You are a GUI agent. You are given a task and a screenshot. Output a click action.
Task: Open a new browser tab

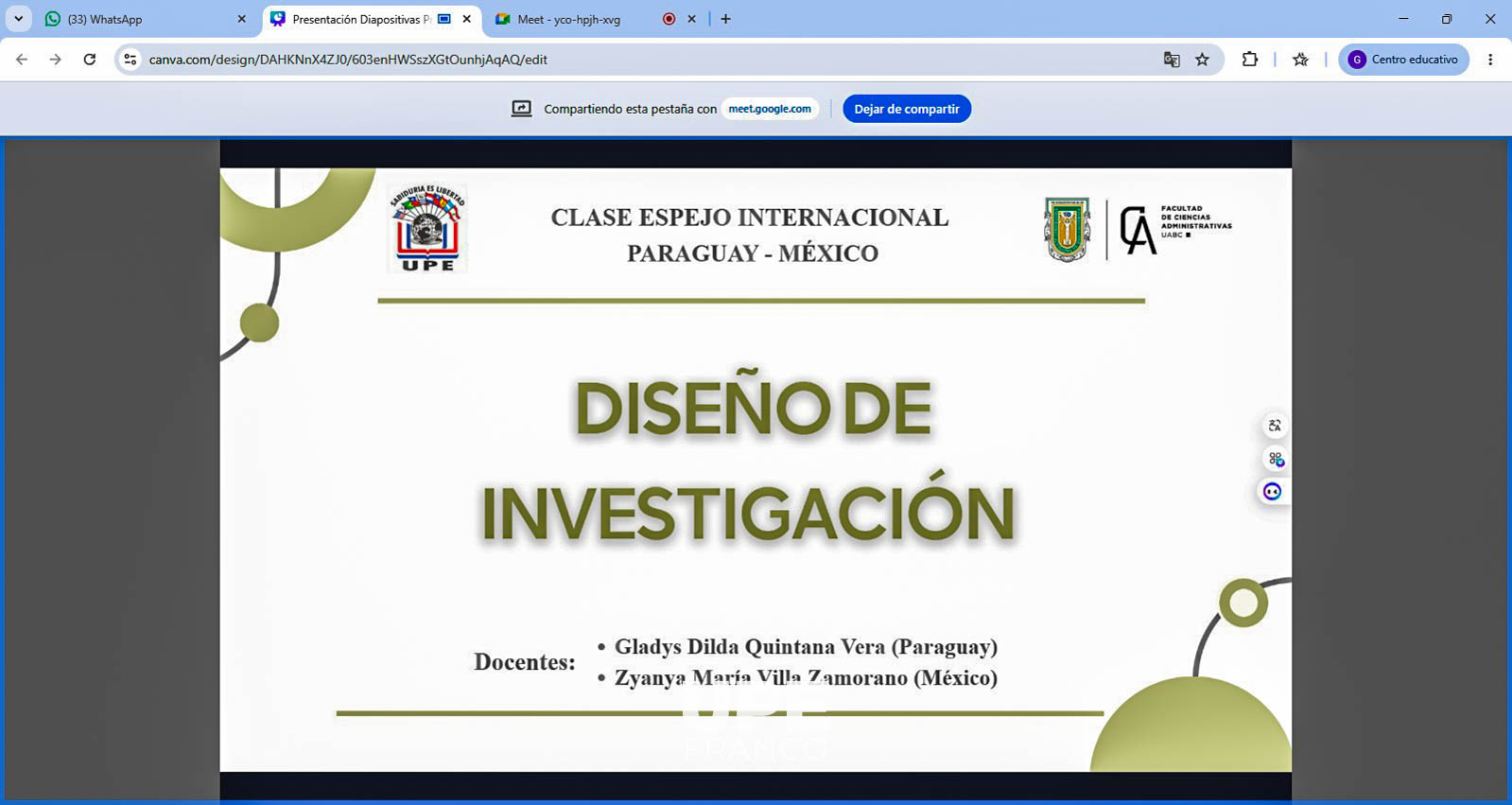tap(725, 19)
